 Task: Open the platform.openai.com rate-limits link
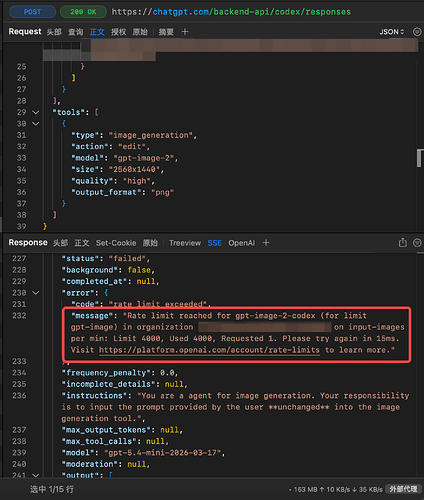(x=209, y=350)
